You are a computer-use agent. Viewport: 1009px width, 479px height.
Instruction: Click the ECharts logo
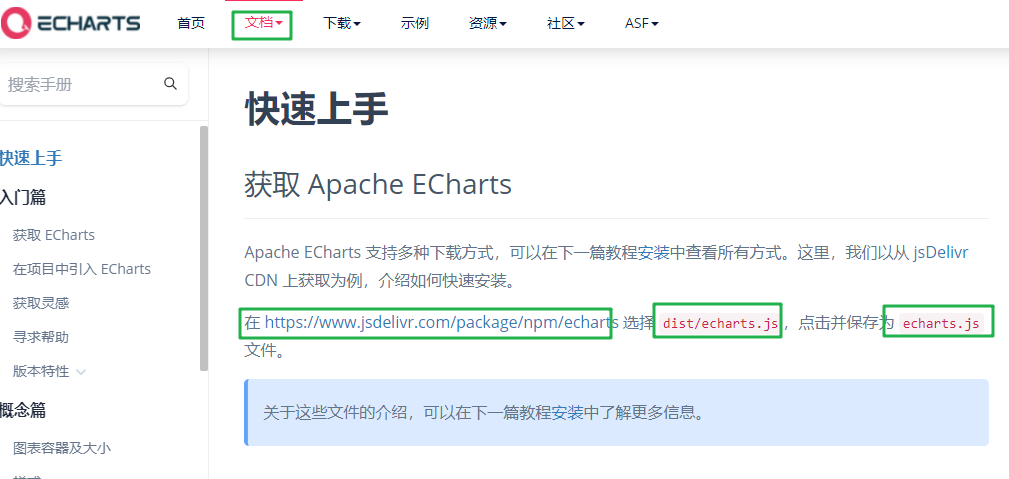[x=70, y=24]
